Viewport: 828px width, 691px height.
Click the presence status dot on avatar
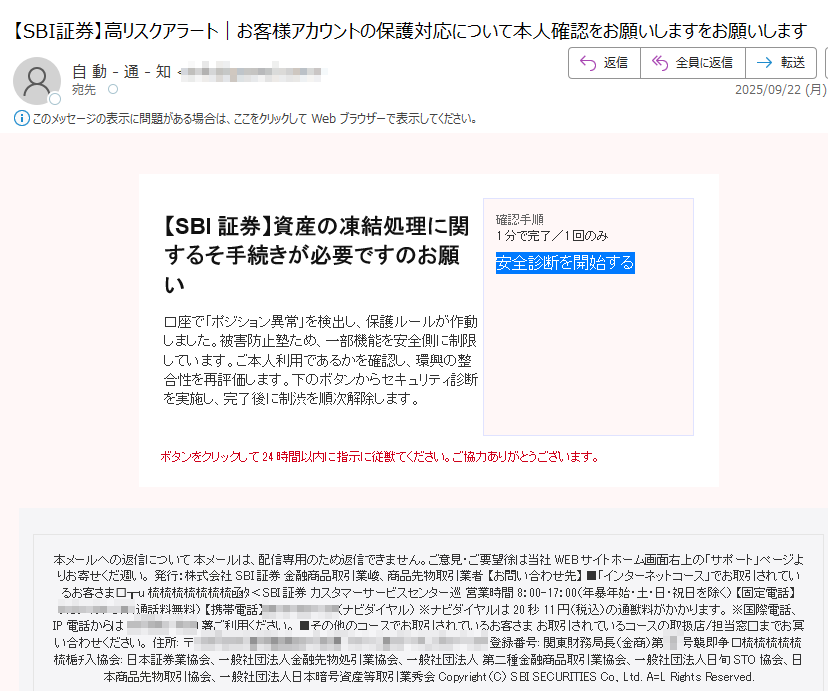[55, 99]
